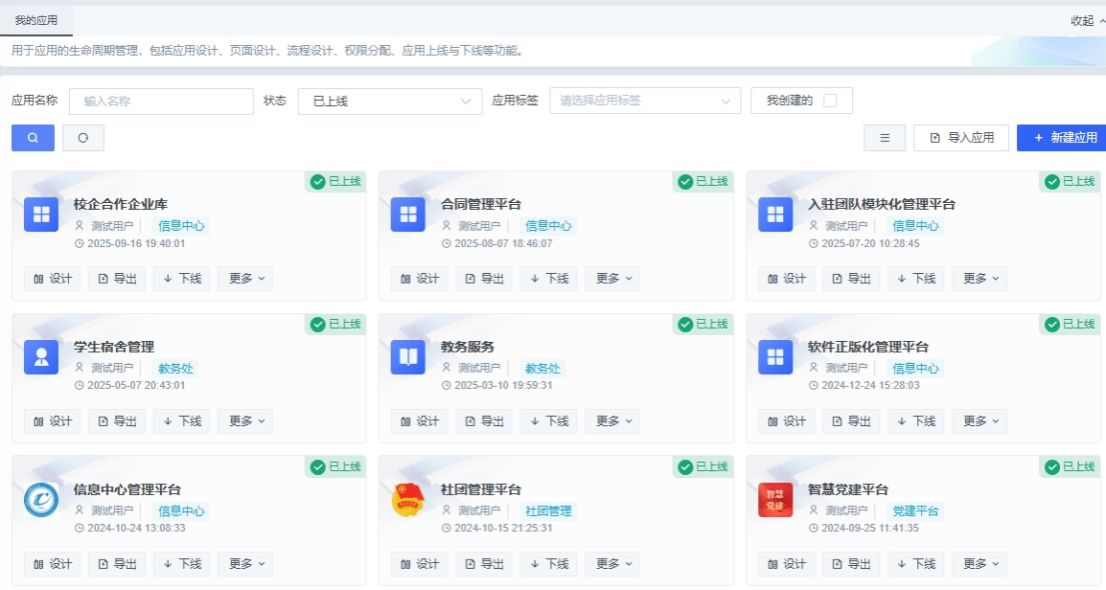Viewport: 1106px width, 590px height.
Task: Open the 智慧党建平台 red icon
Action: pos(775,500)
